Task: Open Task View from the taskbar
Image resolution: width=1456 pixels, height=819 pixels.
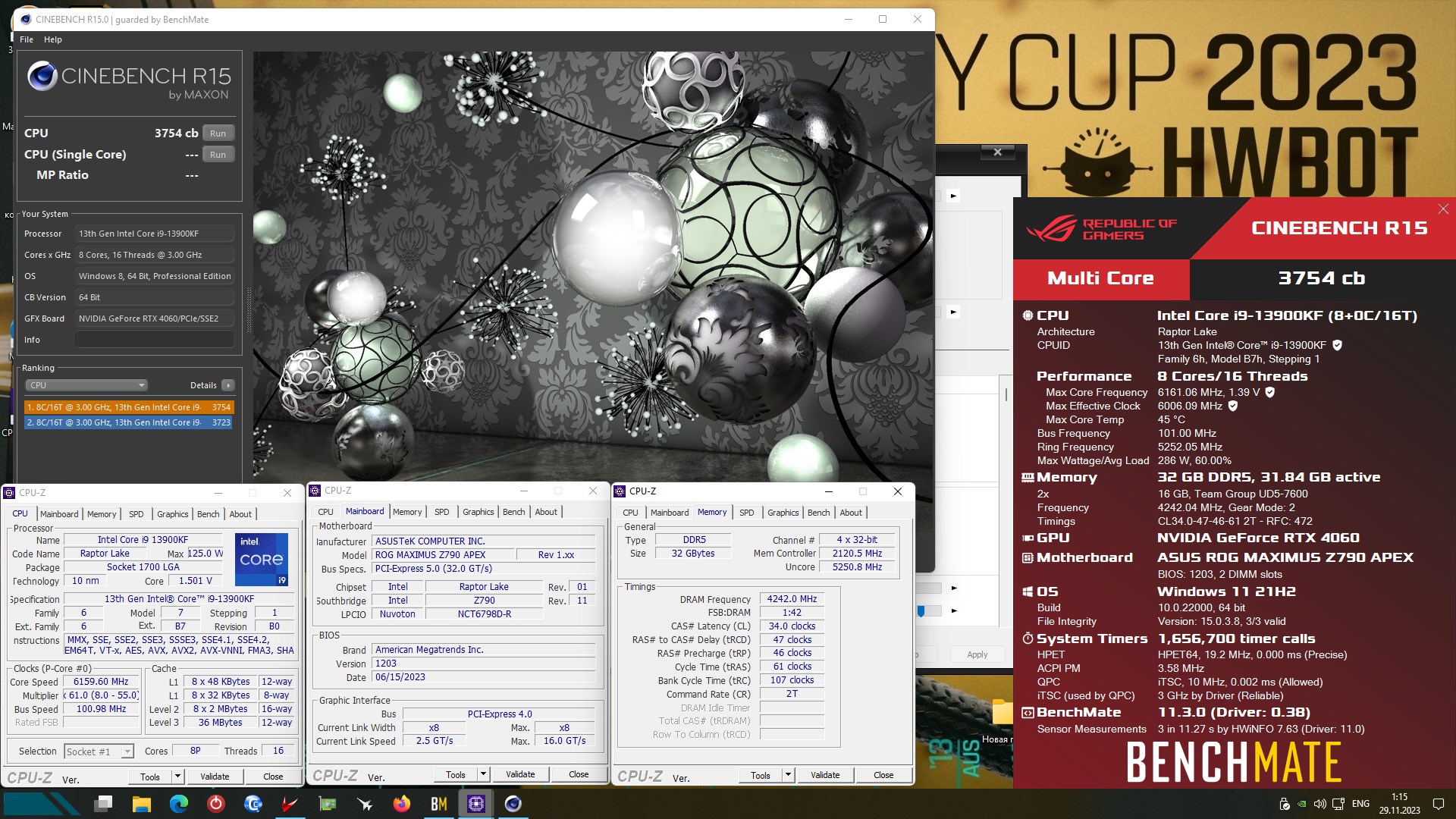Action: coord(104,804)
